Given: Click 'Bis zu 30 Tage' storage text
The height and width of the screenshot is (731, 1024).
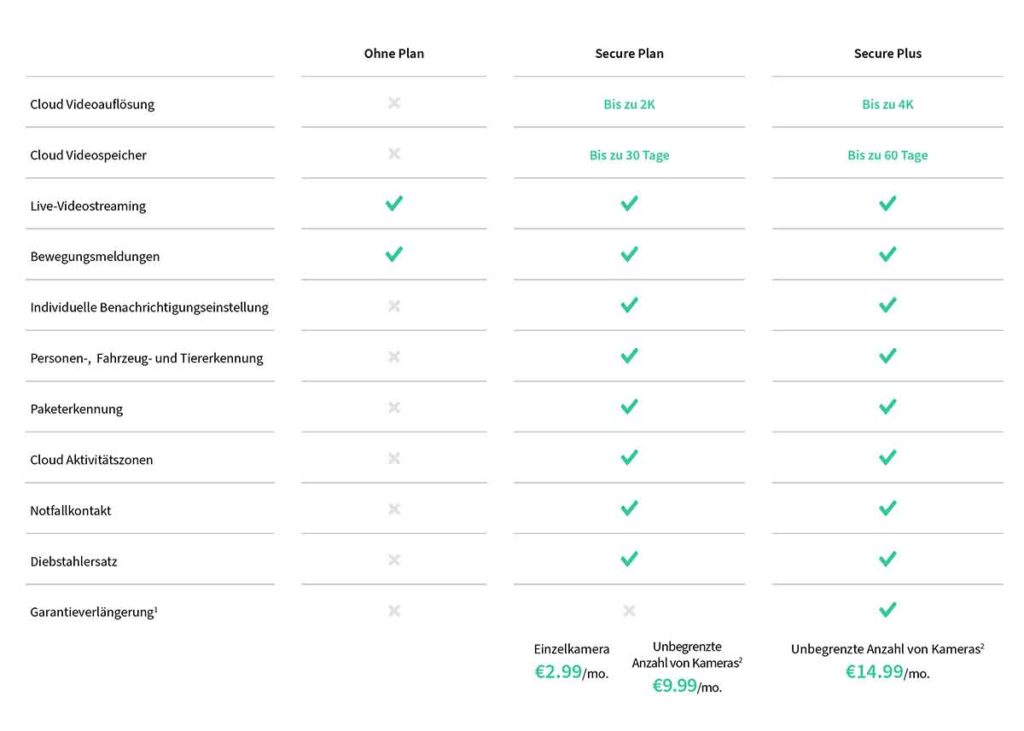Looking at the screenshot, I should [629, 155].
